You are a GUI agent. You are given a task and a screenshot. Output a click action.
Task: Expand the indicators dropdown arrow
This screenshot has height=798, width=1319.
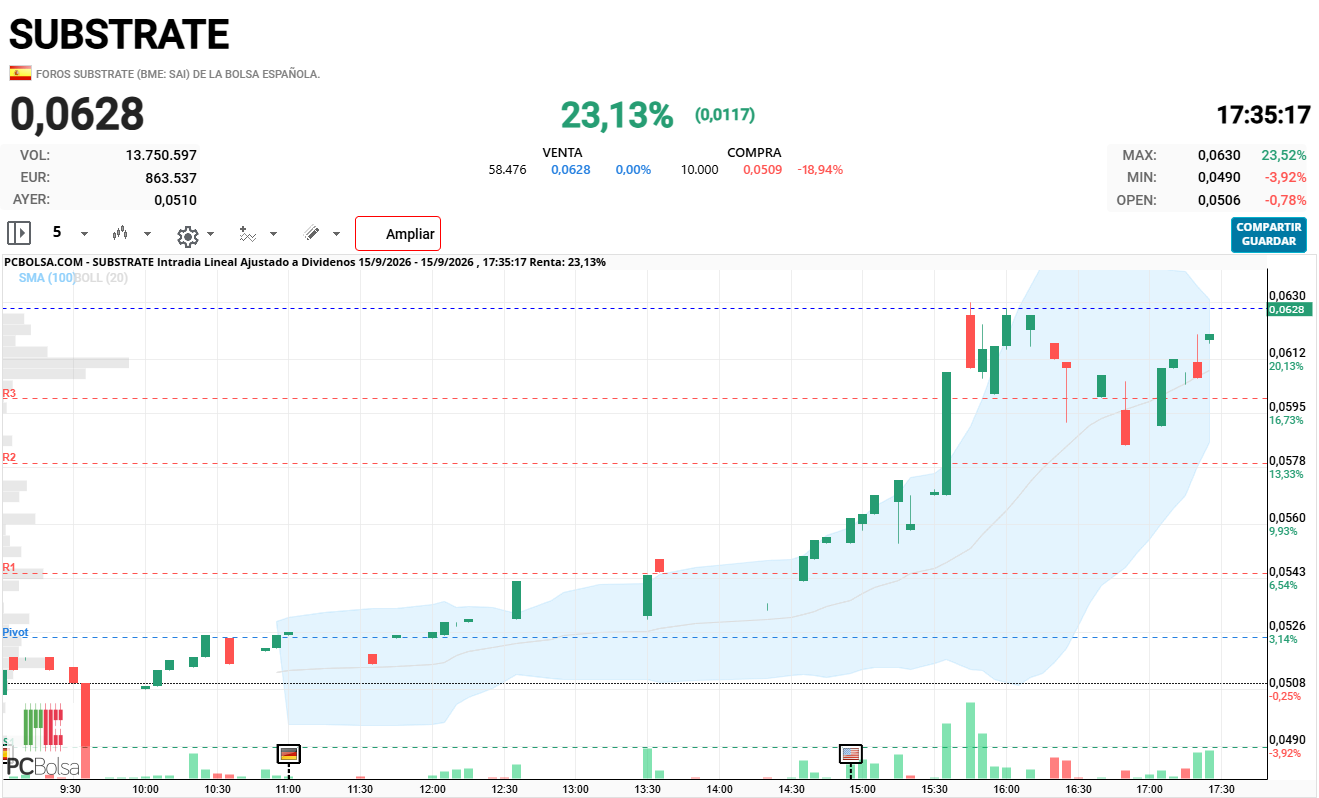[274, 234]
